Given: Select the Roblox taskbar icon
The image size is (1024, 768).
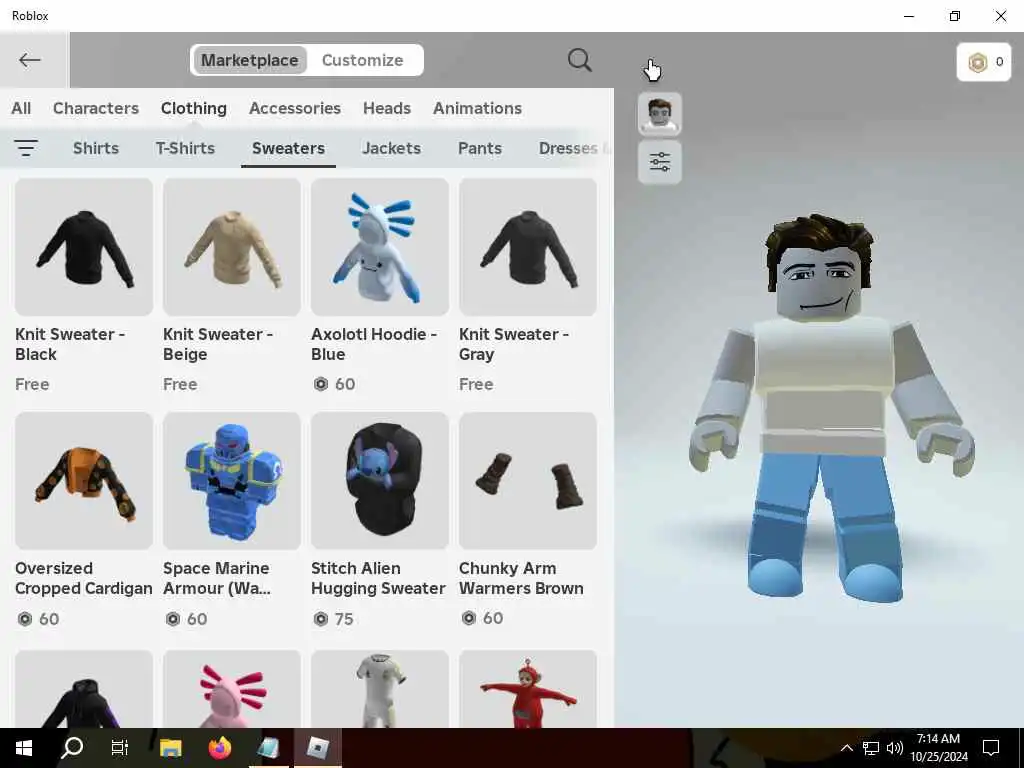Looking at the screenshot, I should 317,747.
